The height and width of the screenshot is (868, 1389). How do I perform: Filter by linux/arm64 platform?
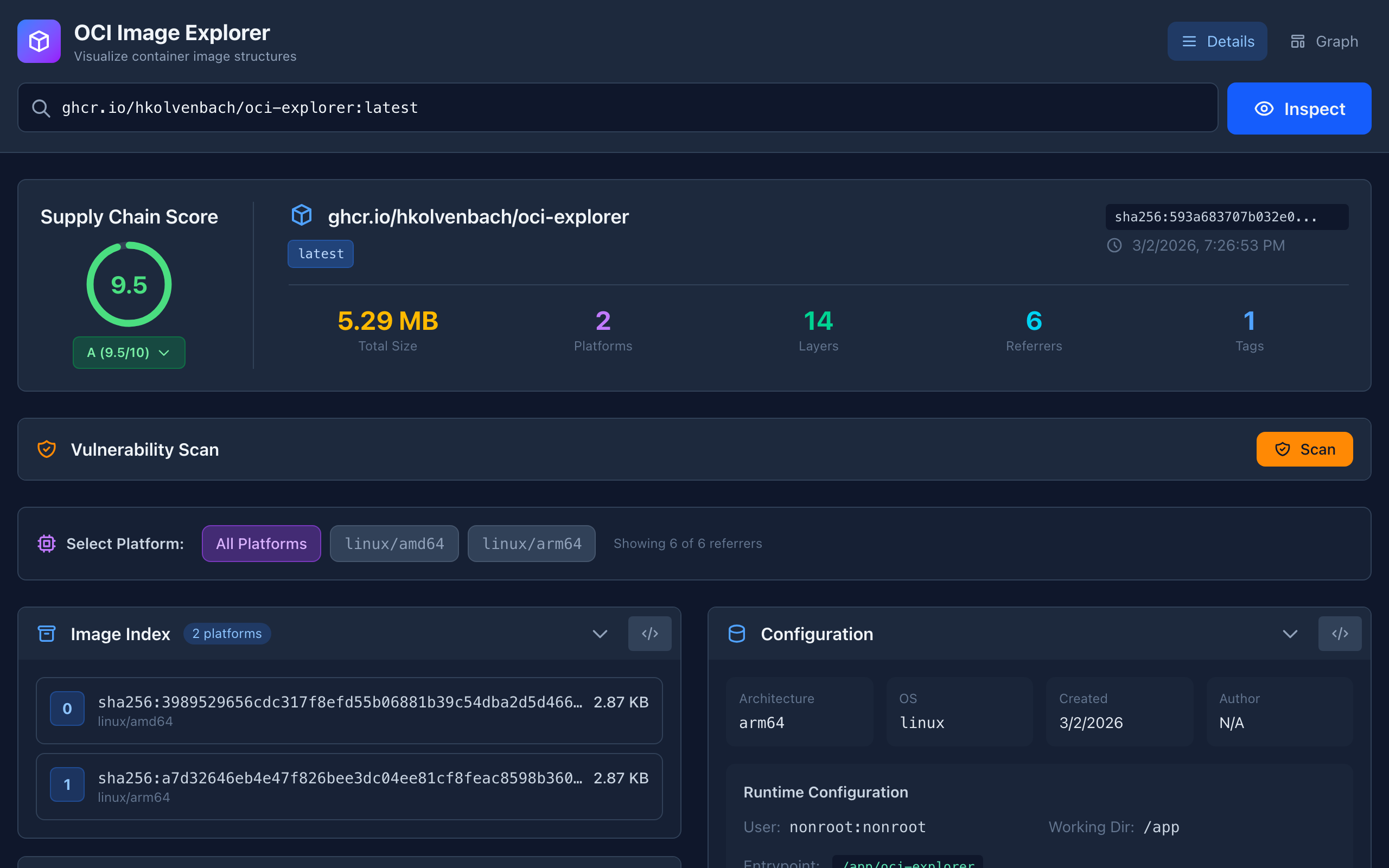(531, 544)
